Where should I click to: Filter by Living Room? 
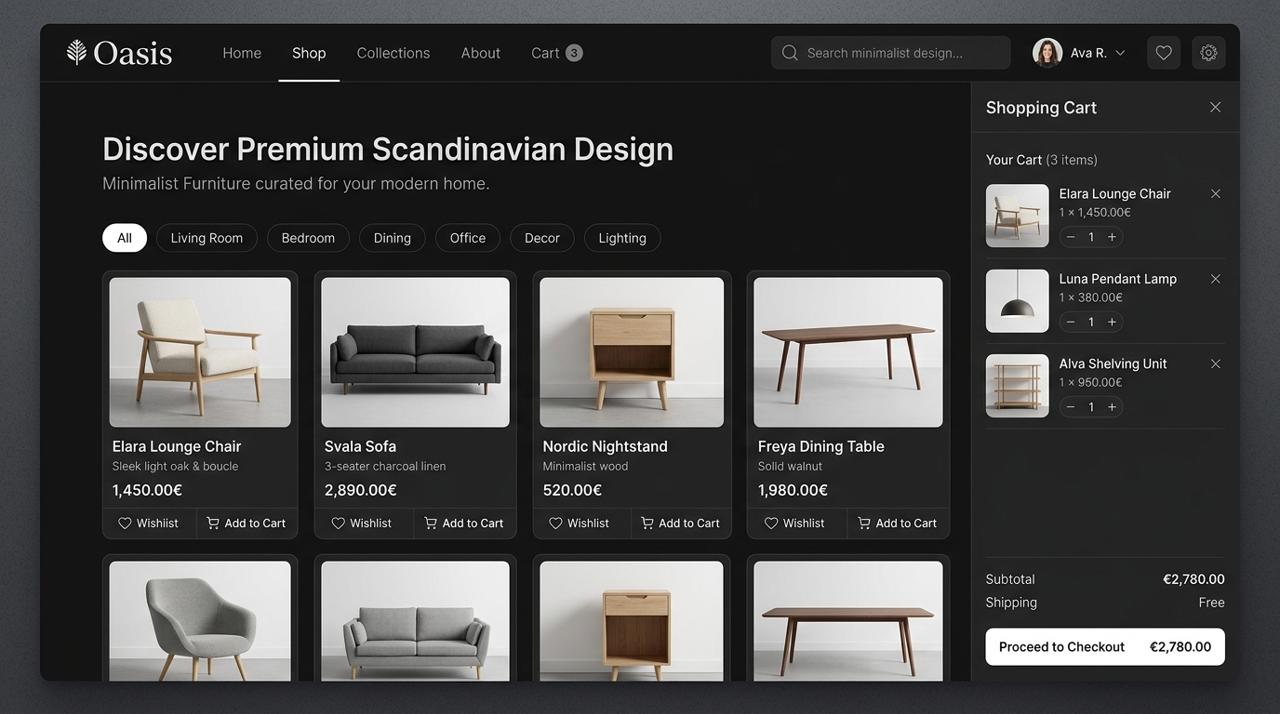[206, 238]
